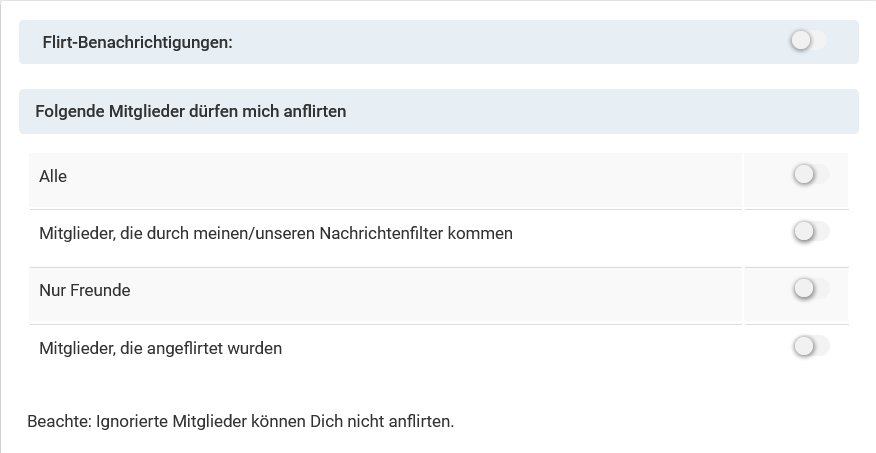
Task: Toggle the Nachrichtenfilter members switch
Action: click(x=810, y=232)
